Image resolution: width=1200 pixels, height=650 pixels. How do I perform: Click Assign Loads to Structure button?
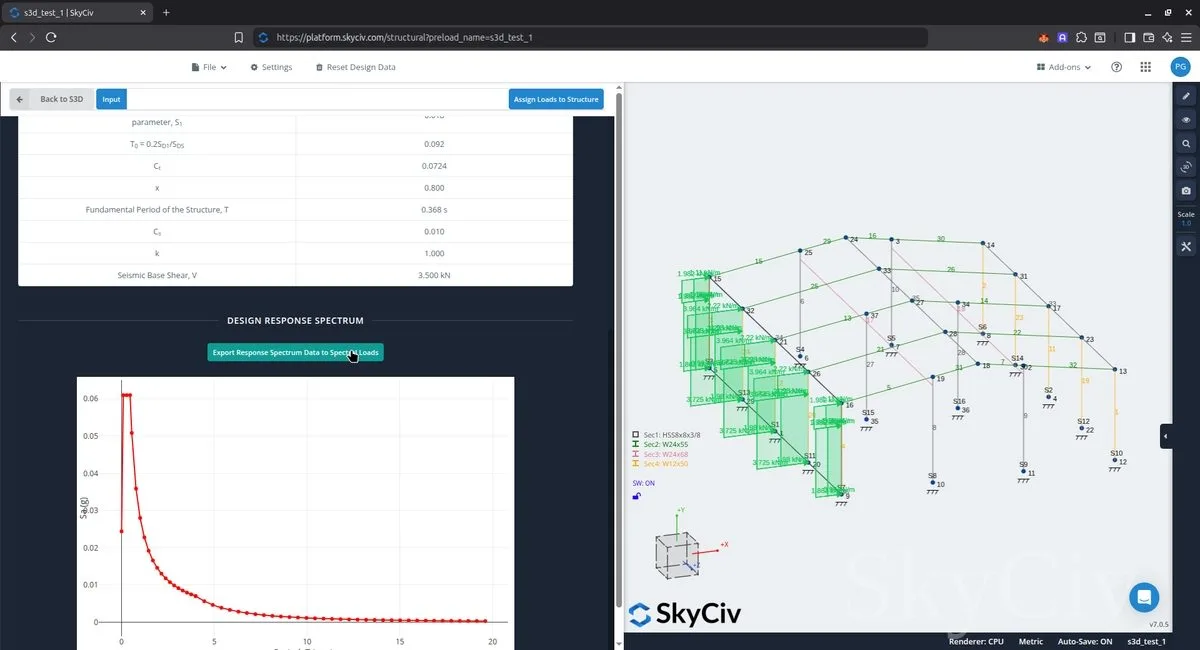click(x=556, y=99)
